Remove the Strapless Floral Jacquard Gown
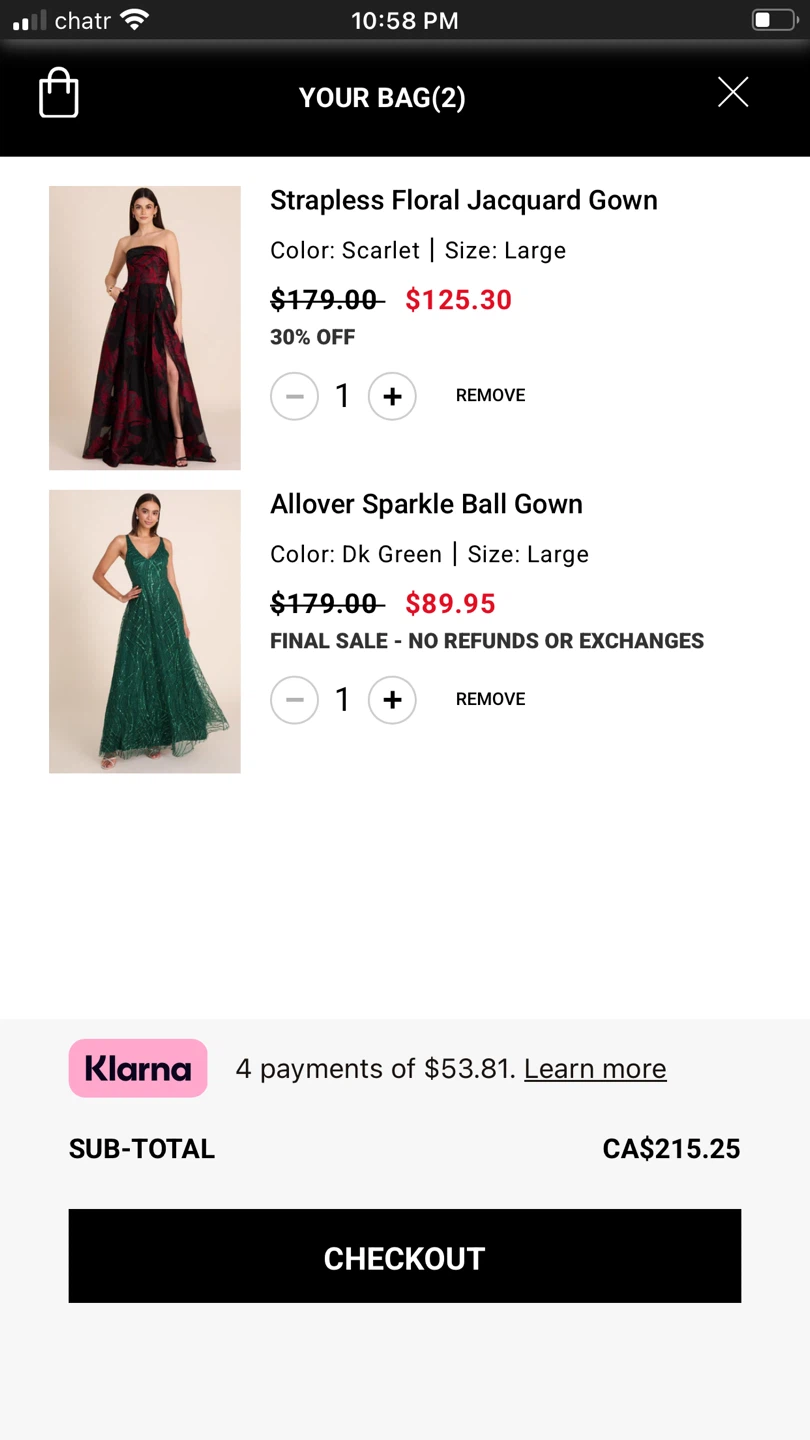 (490, 396)
